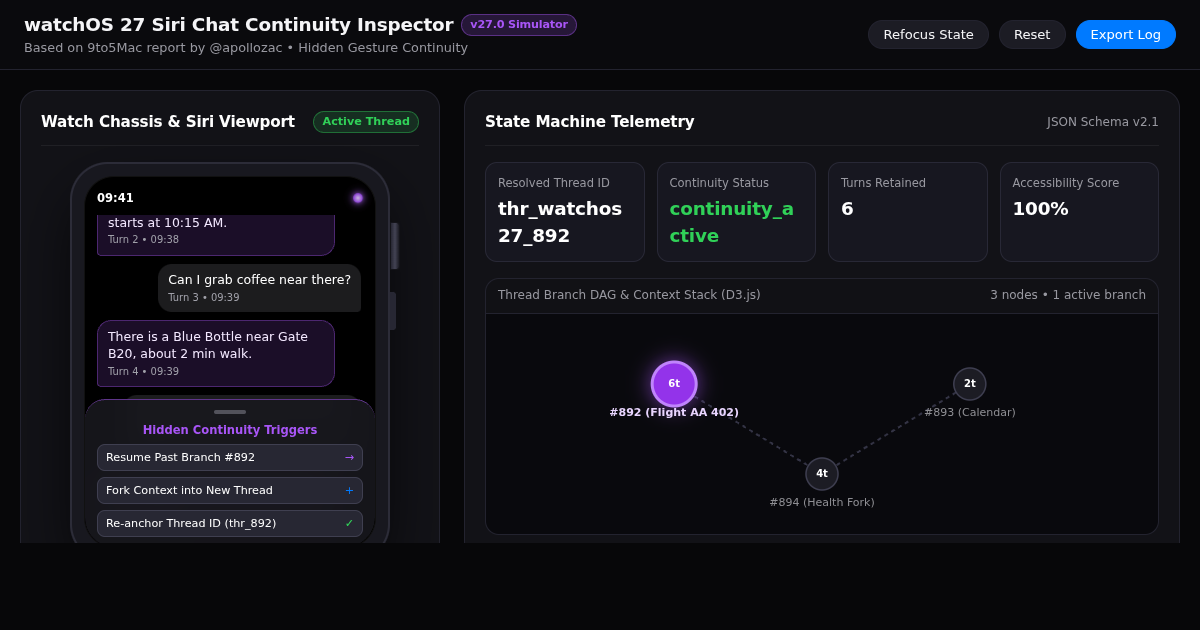Click the State Machine Telemetry heading

click(590, 122)
